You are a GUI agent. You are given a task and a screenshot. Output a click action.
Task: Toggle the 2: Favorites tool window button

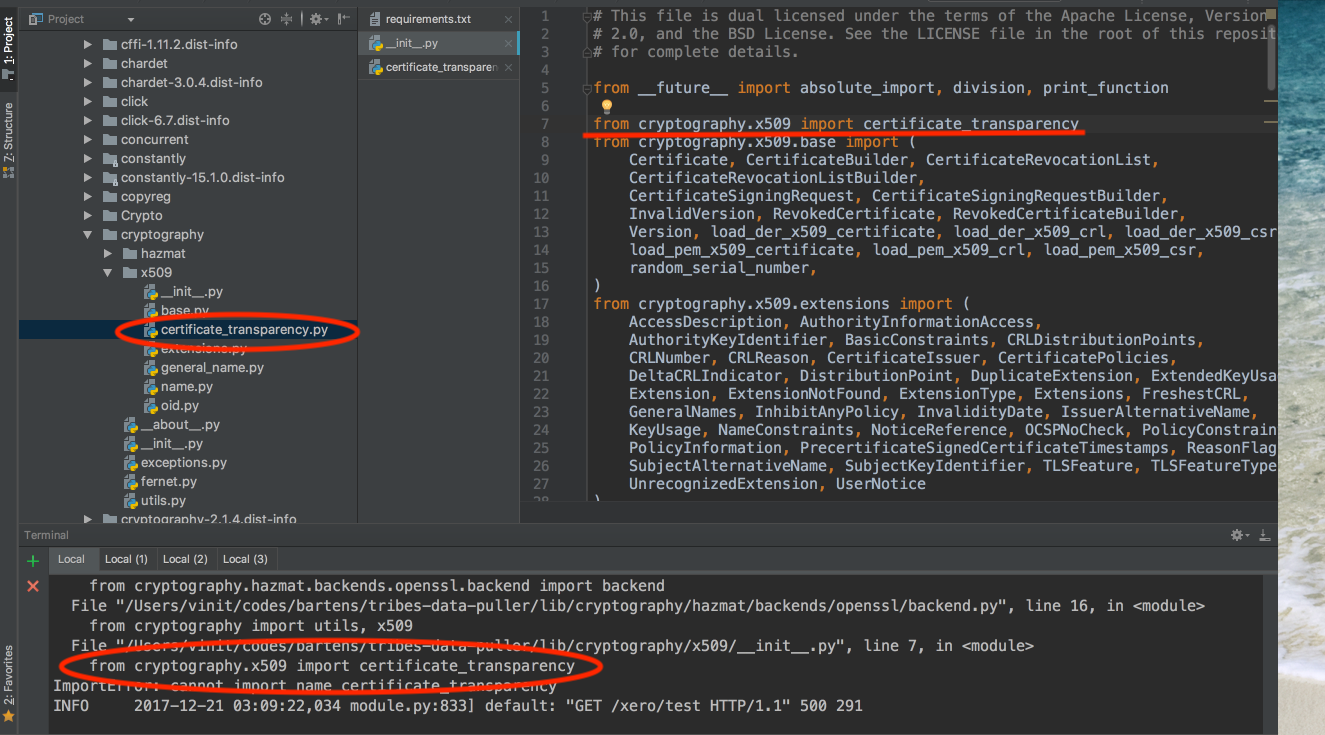tap(8, 684)
